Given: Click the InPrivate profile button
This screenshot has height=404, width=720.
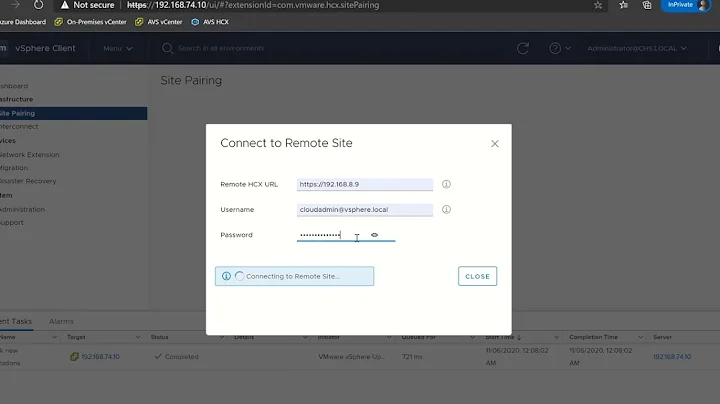Looking at the screenshot, I should coord(686,5).
